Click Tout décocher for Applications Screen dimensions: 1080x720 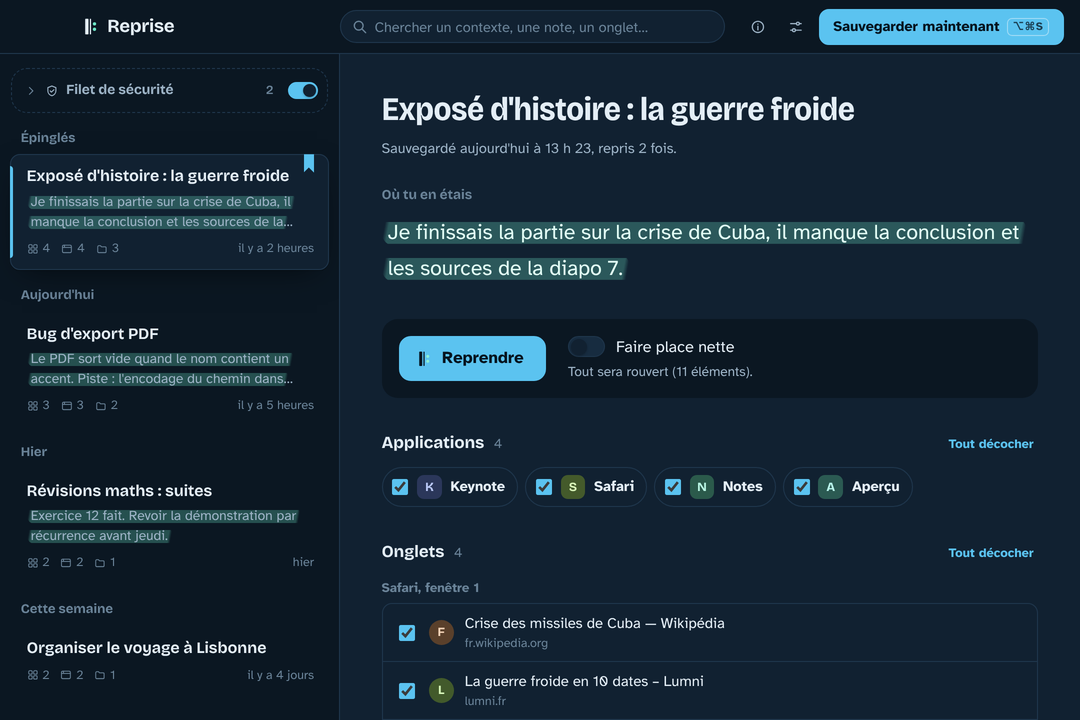point(990,444)
